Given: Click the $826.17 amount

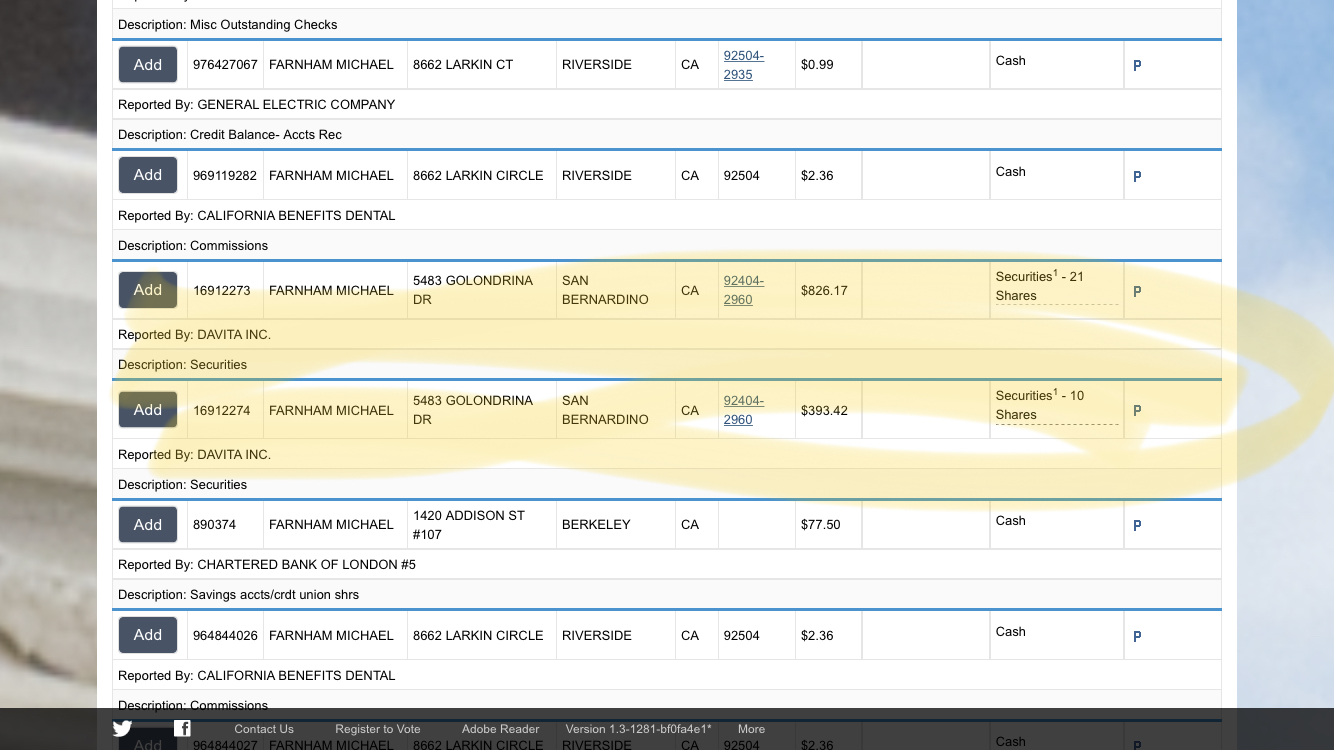Looking at the screenshot, I should point(824,291).
